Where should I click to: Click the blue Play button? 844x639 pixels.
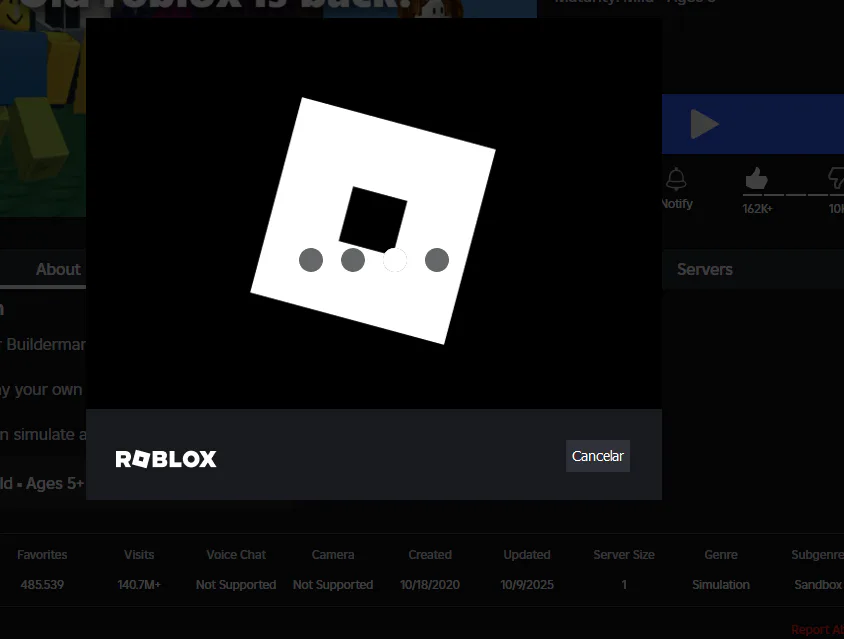753,124
